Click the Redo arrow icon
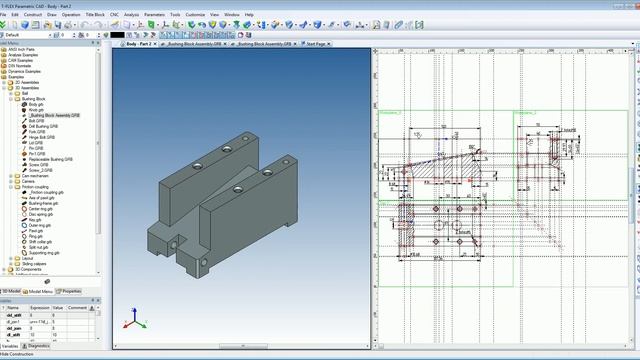 (x=98, y=25)
